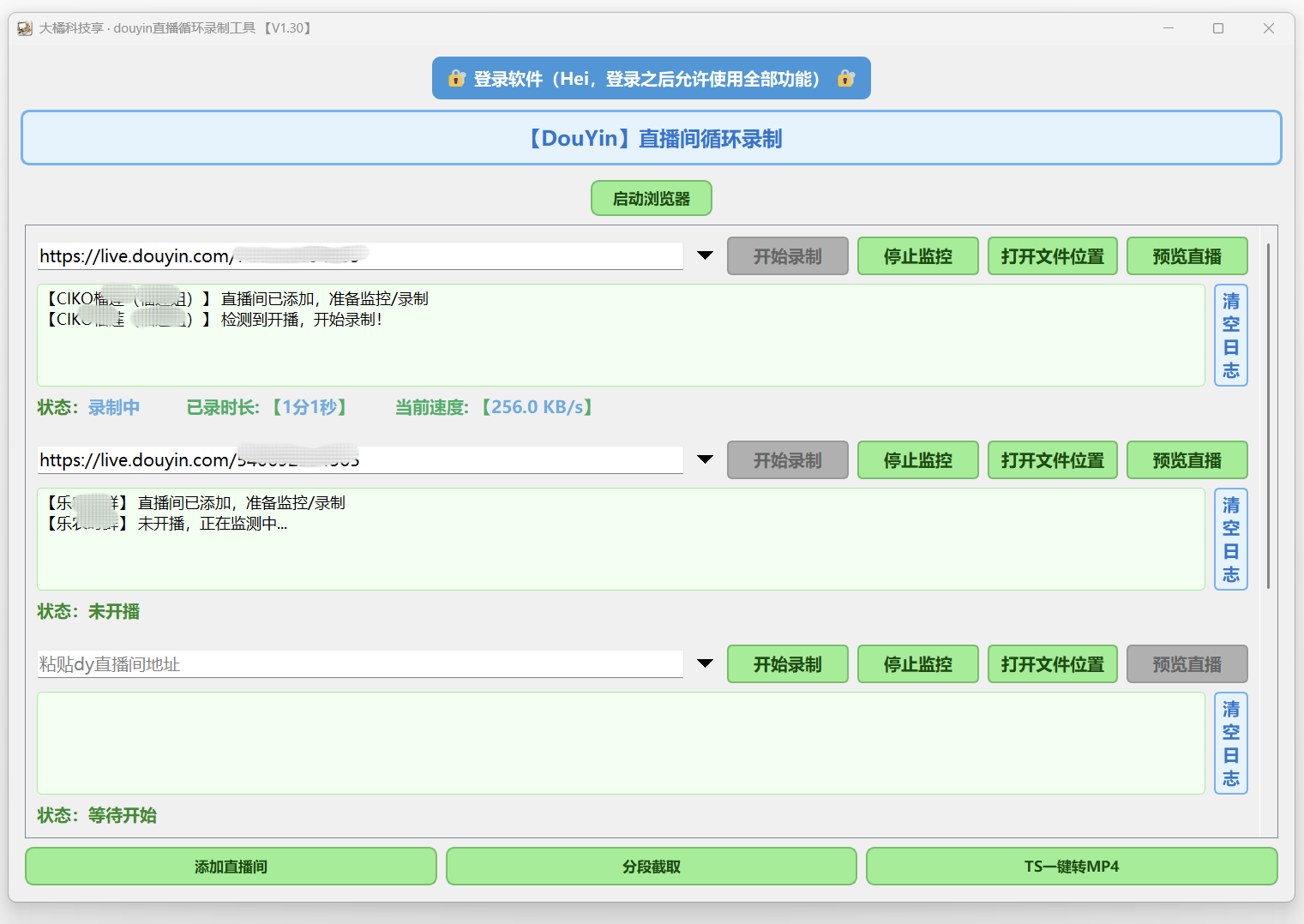Screen dimensions: 1304x924
Task: Click current speed 【256.0 KB/s】
Action: click(x=537, y=407)
